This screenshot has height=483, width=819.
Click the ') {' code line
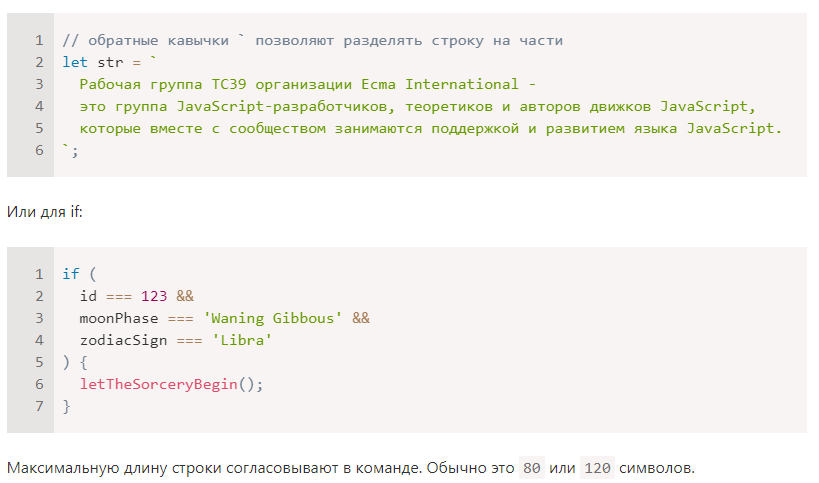pos(75,362)
